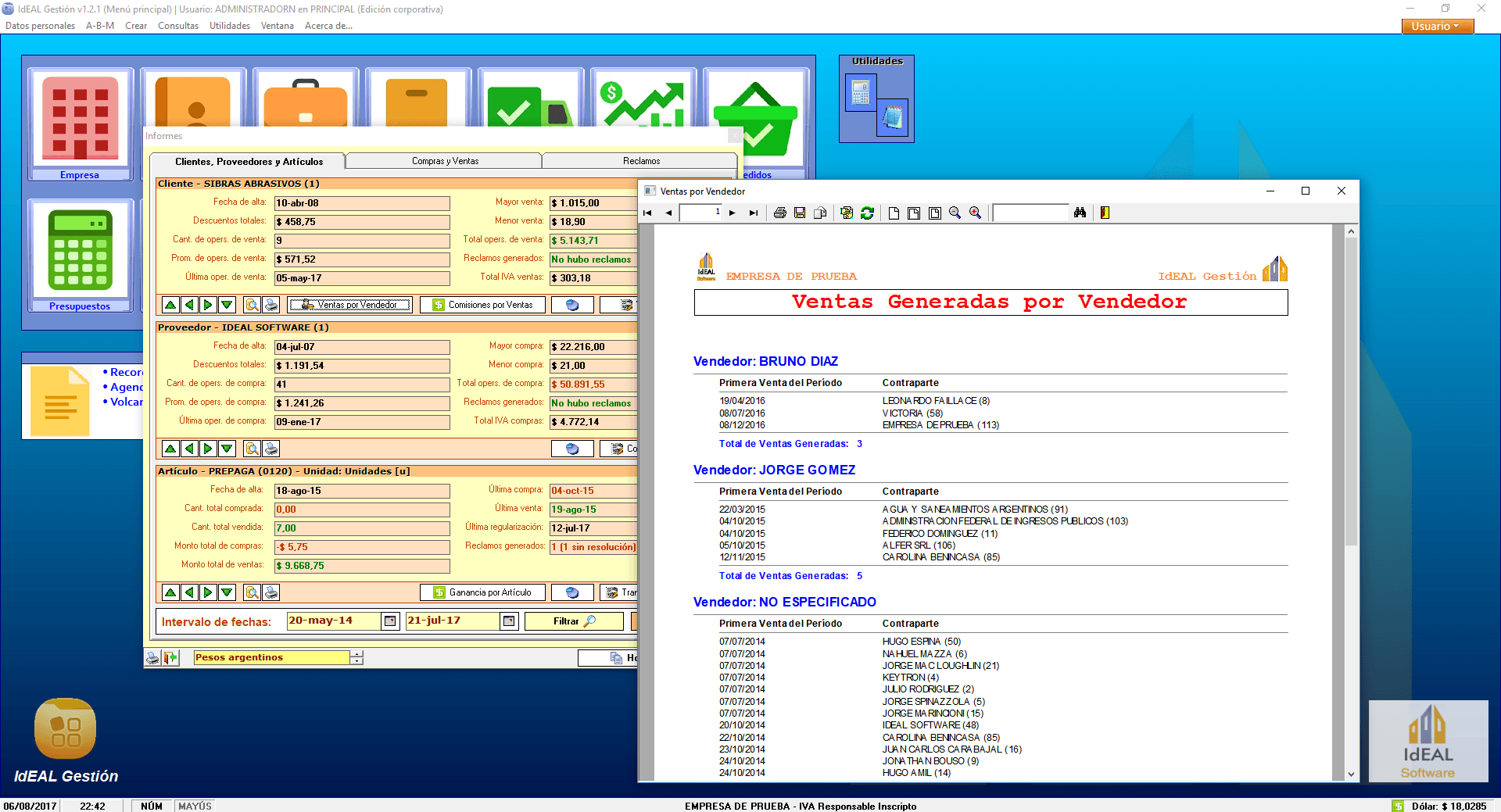Click Vendedor: BRUNO DIAZ heading
The image size is (1501, 812).
pos(765,361)
